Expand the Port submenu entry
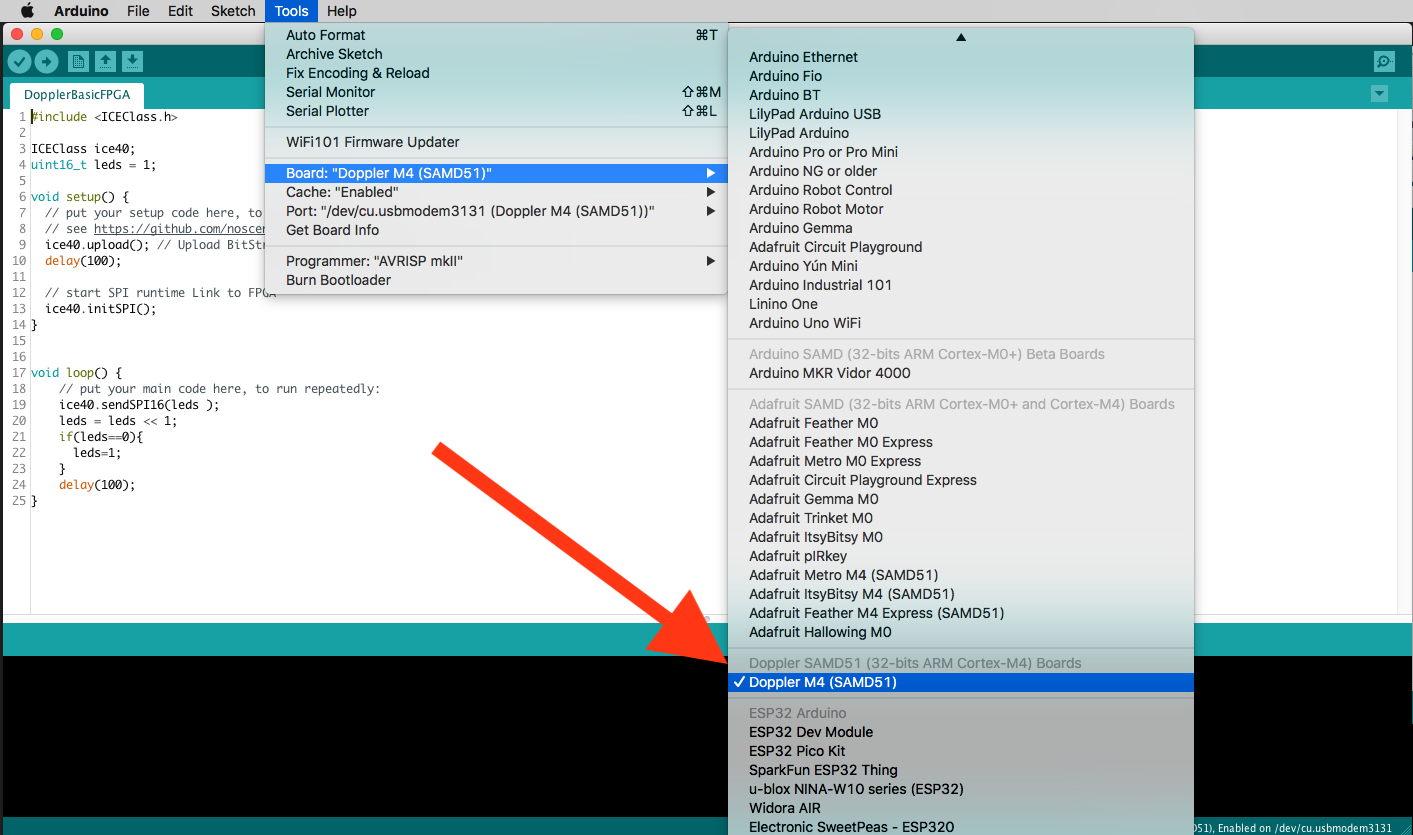Image resolution: width=1413 pixels, height=835 pixels. (x=496, y=211)
